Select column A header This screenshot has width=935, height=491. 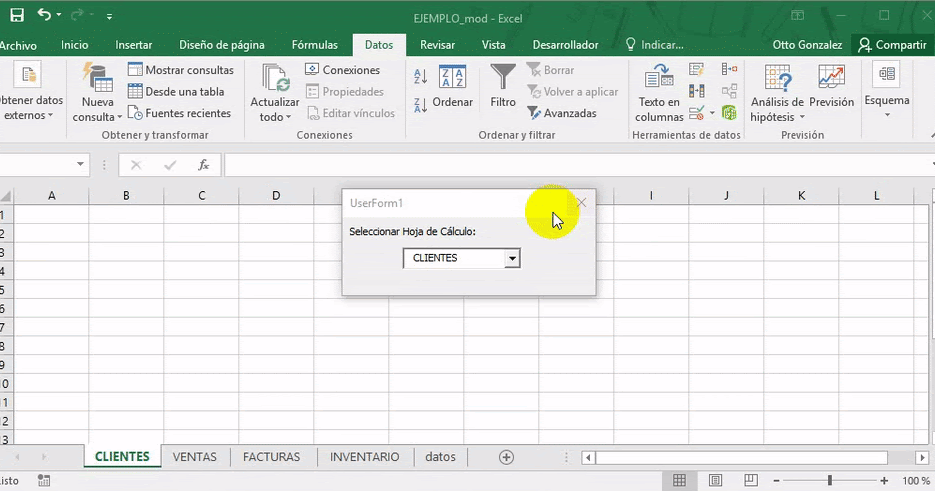click(52, 195)
